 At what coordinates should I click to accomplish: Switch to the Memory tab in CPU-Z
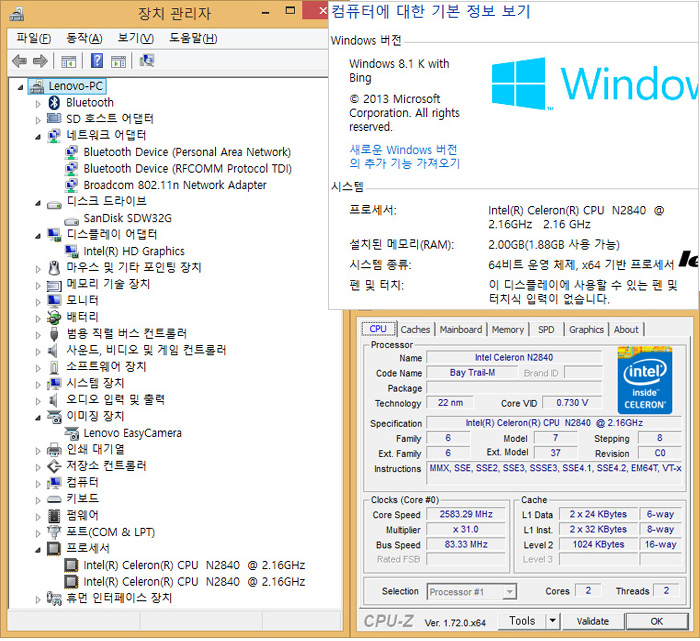(x=507, y=329)
